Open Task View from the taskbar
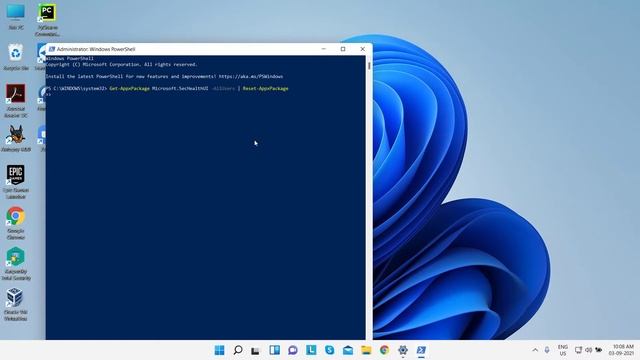 256,350
